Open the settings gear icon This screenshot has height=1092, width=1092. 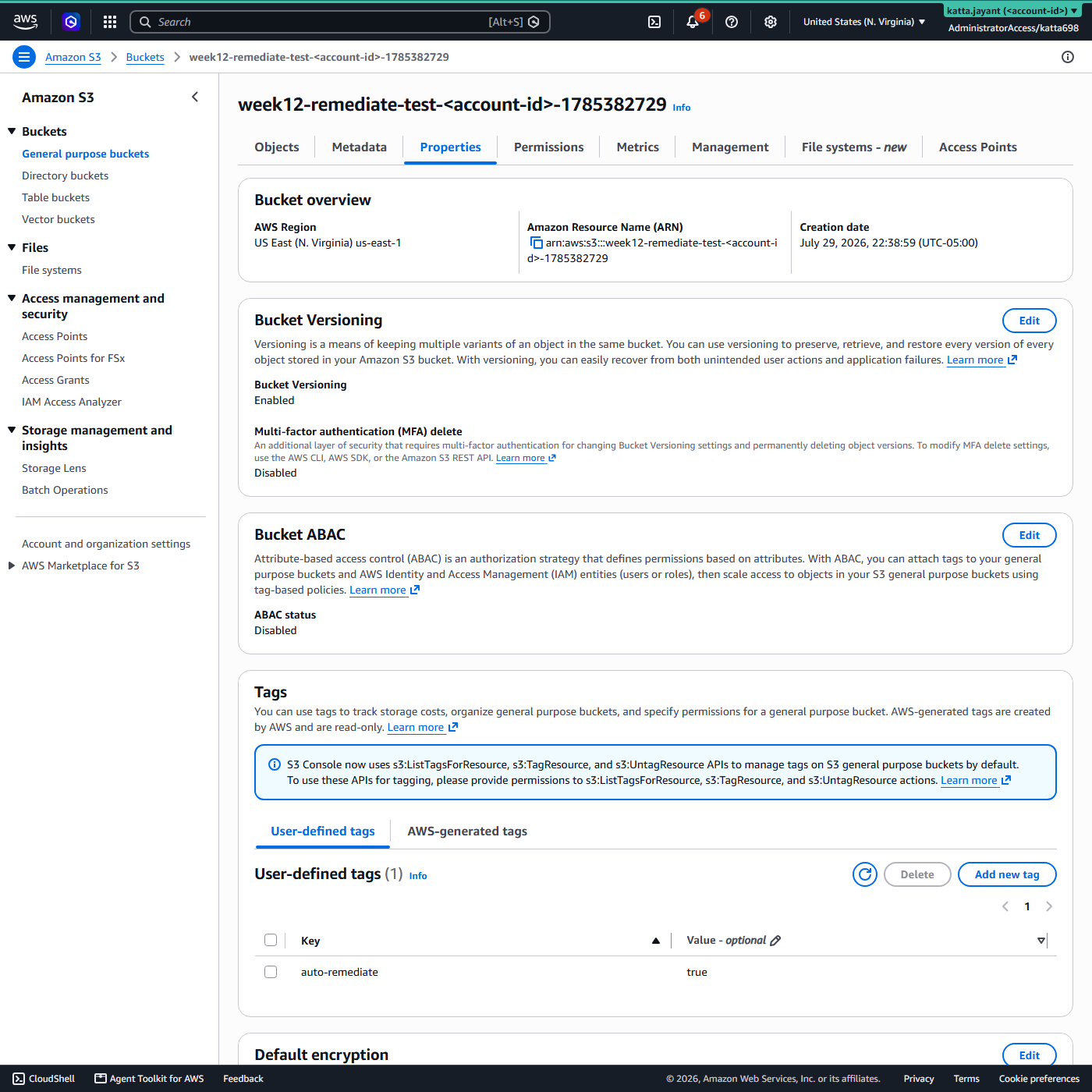(771, 22)
